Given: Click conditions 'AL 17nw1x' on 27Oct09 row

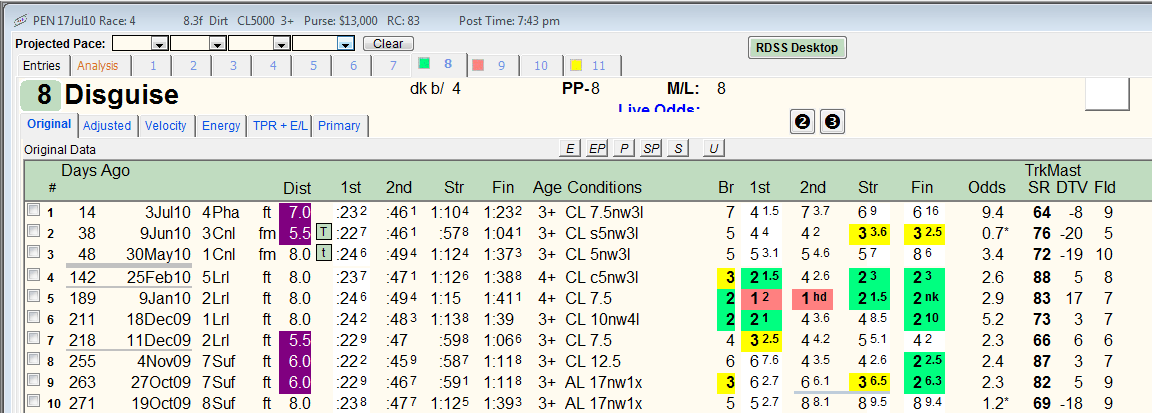Looking at the screenshot, I should (605, 383).
